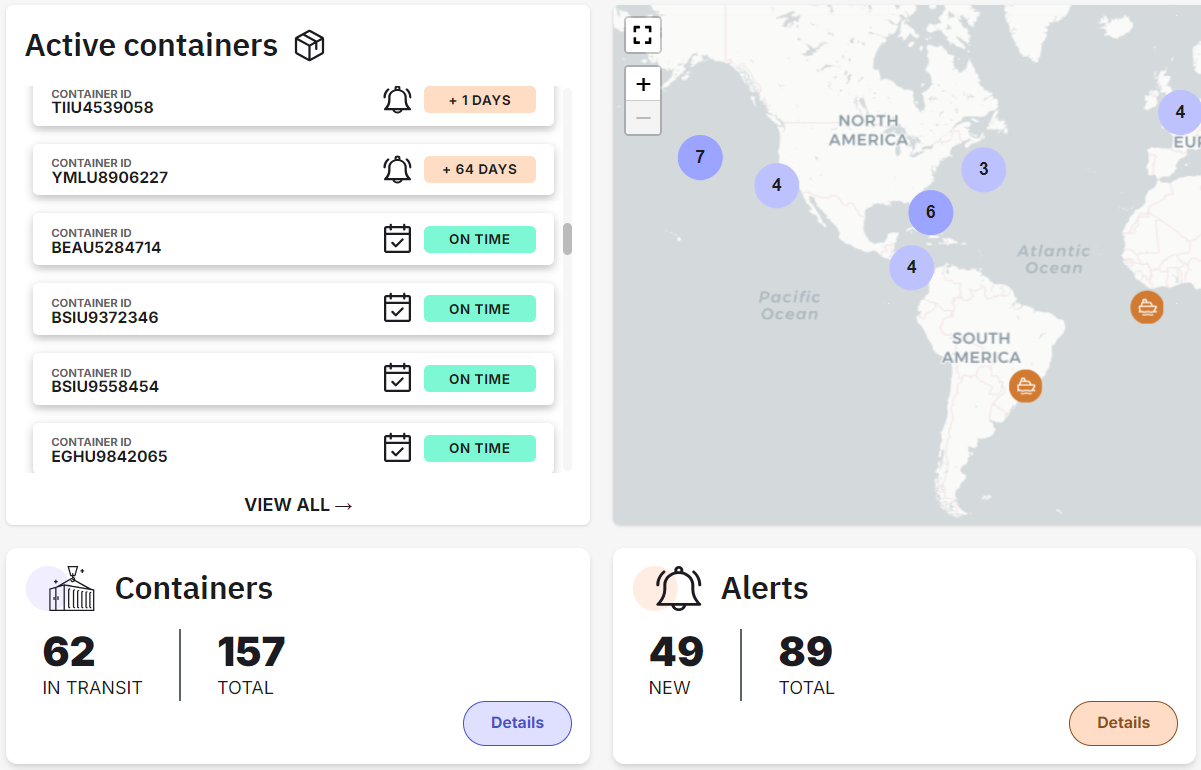
Task: Click the + 64 DAYS delay badge
Action: click(x=480, y=169)
